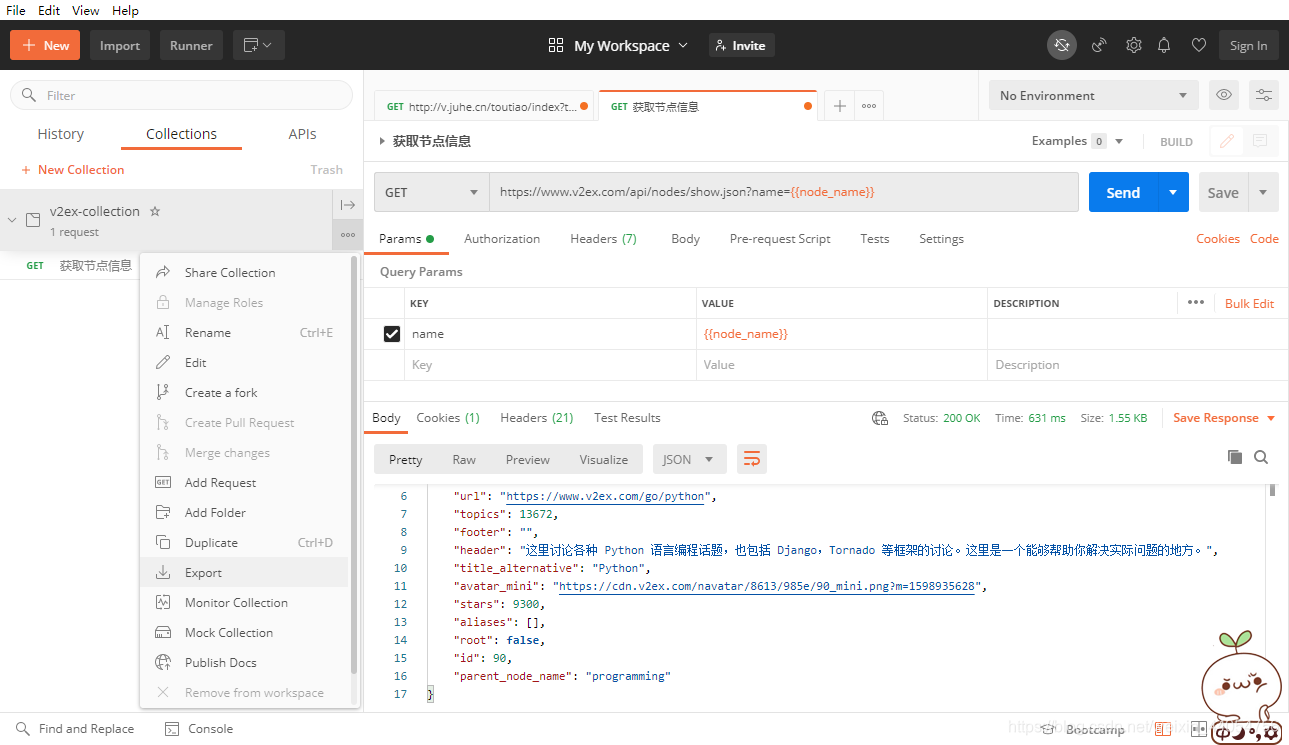Choose Duplicate from context menu
This screenshot has height=745, width=1289.
[x=244, y=543]
